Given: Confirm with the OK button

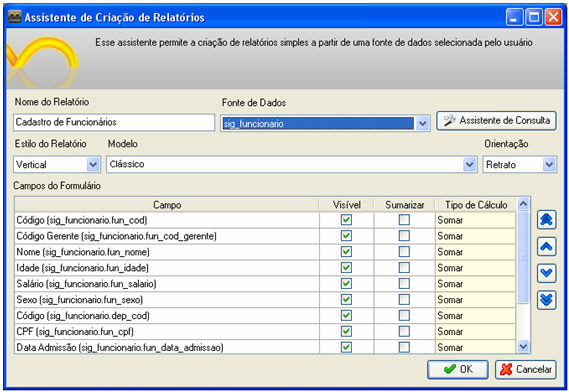Looking at the screenshot, I should (x=458, y=369).
